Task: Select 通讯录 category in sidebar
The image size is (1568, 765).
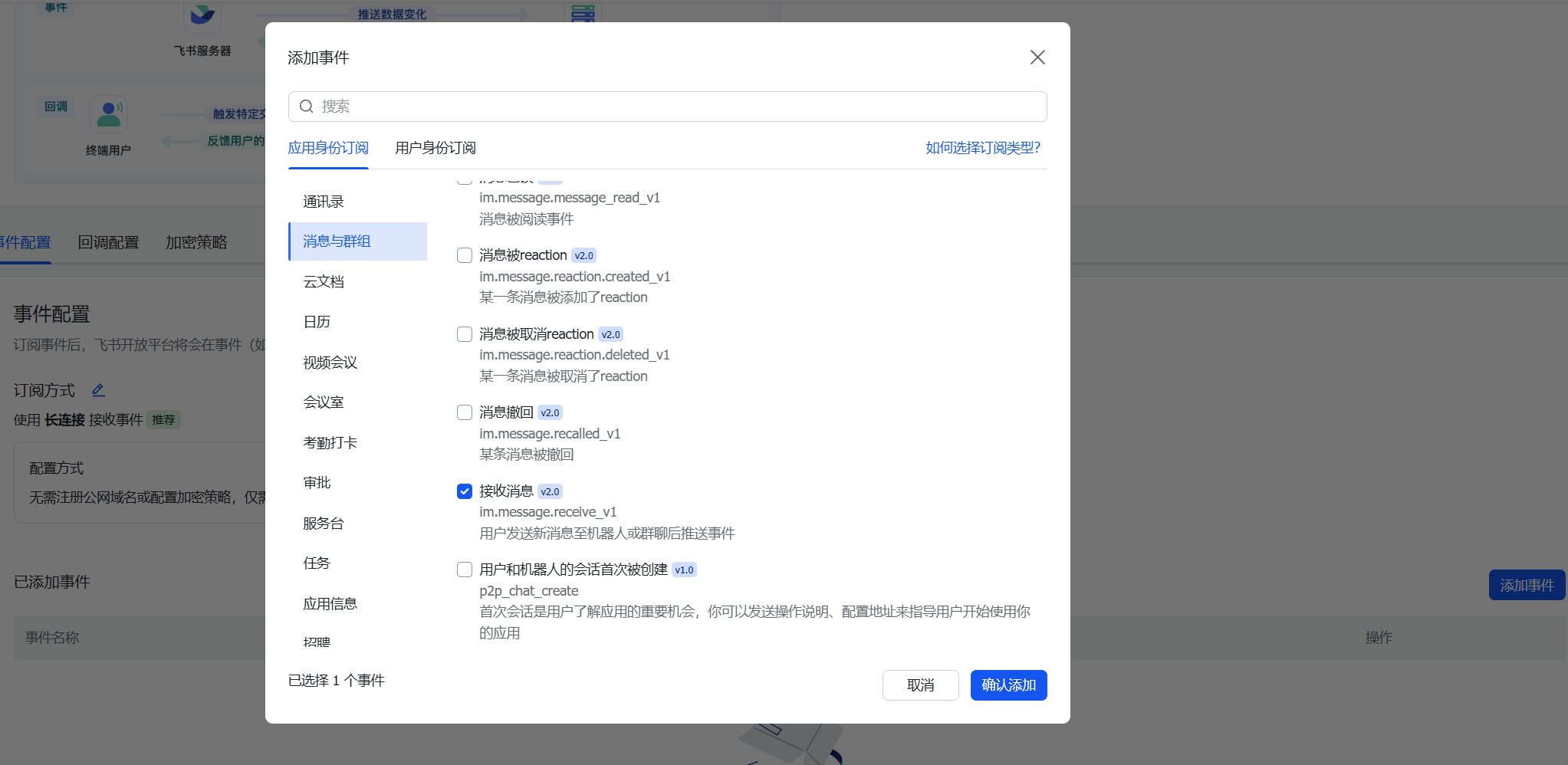Action: (324, 202)
